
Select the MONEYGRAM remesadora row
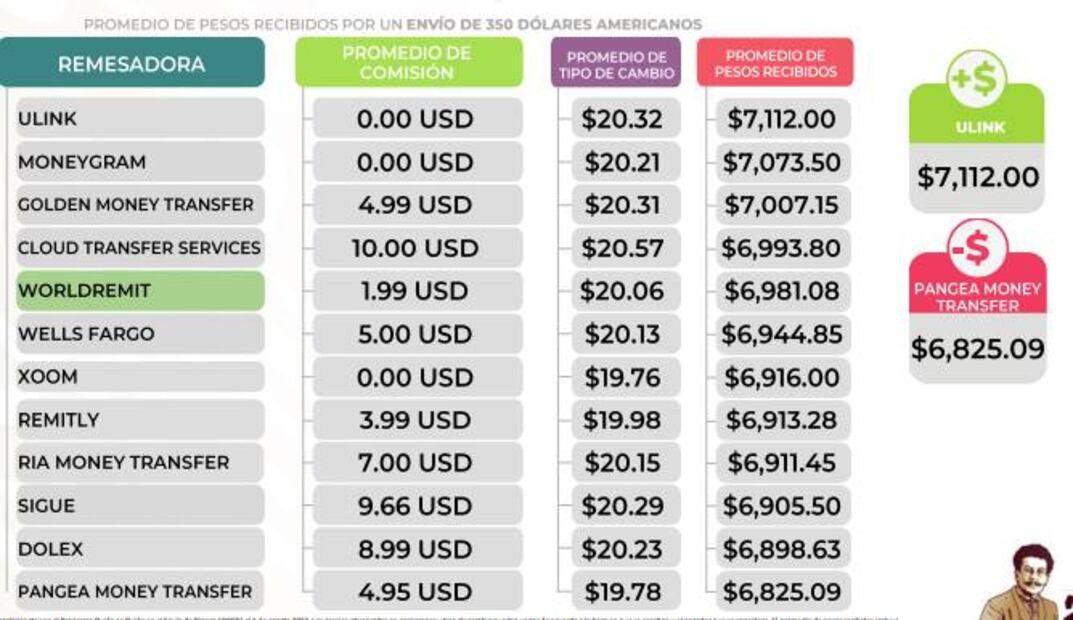(140, 162)
